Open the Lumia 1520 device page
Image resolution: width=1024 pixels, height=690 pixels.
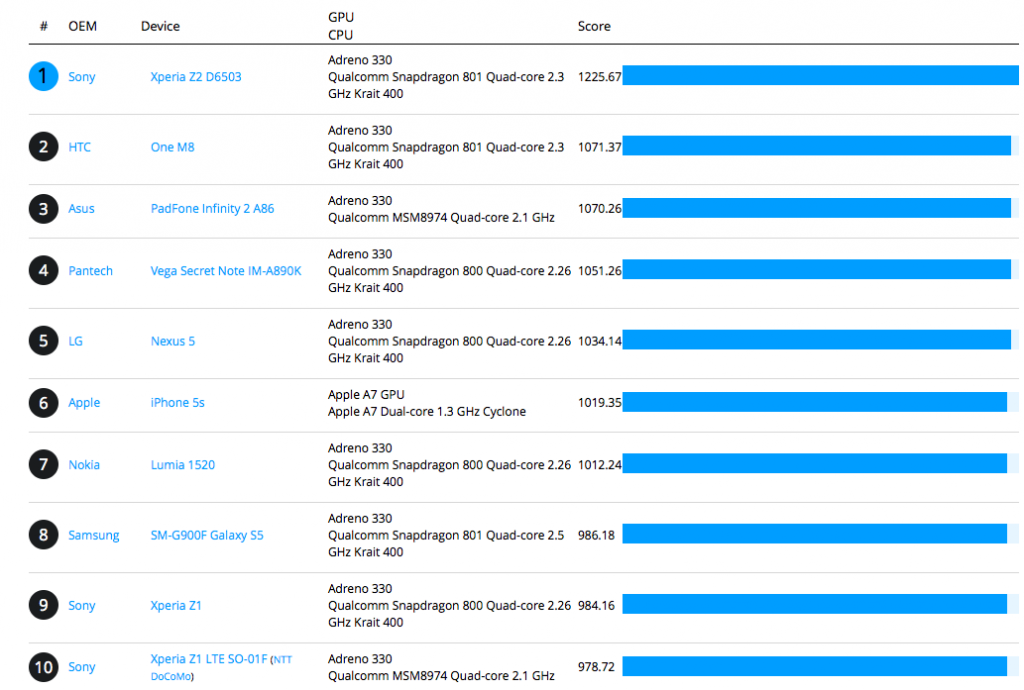coord(183,465)
